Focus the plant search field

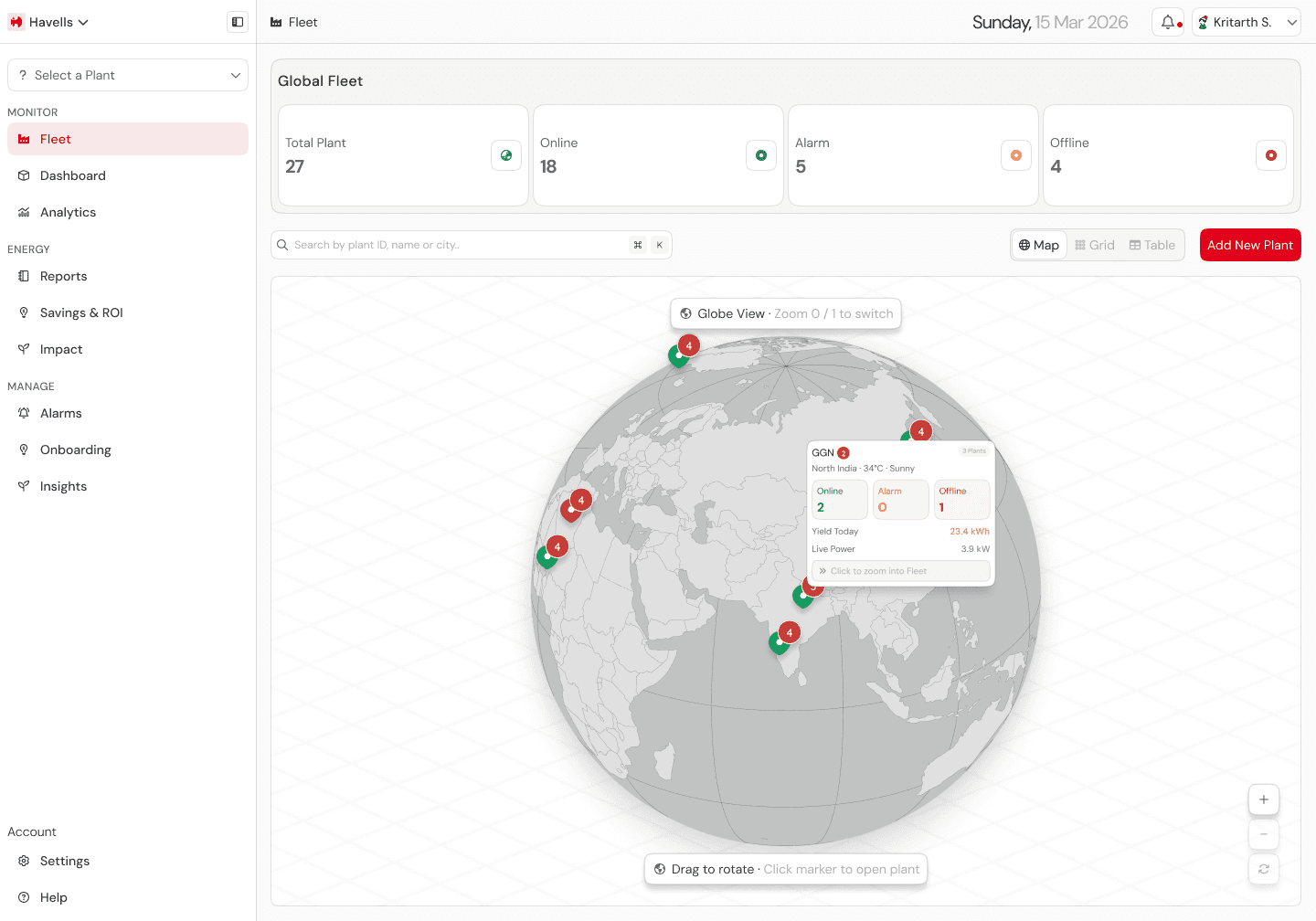(472, 245)
